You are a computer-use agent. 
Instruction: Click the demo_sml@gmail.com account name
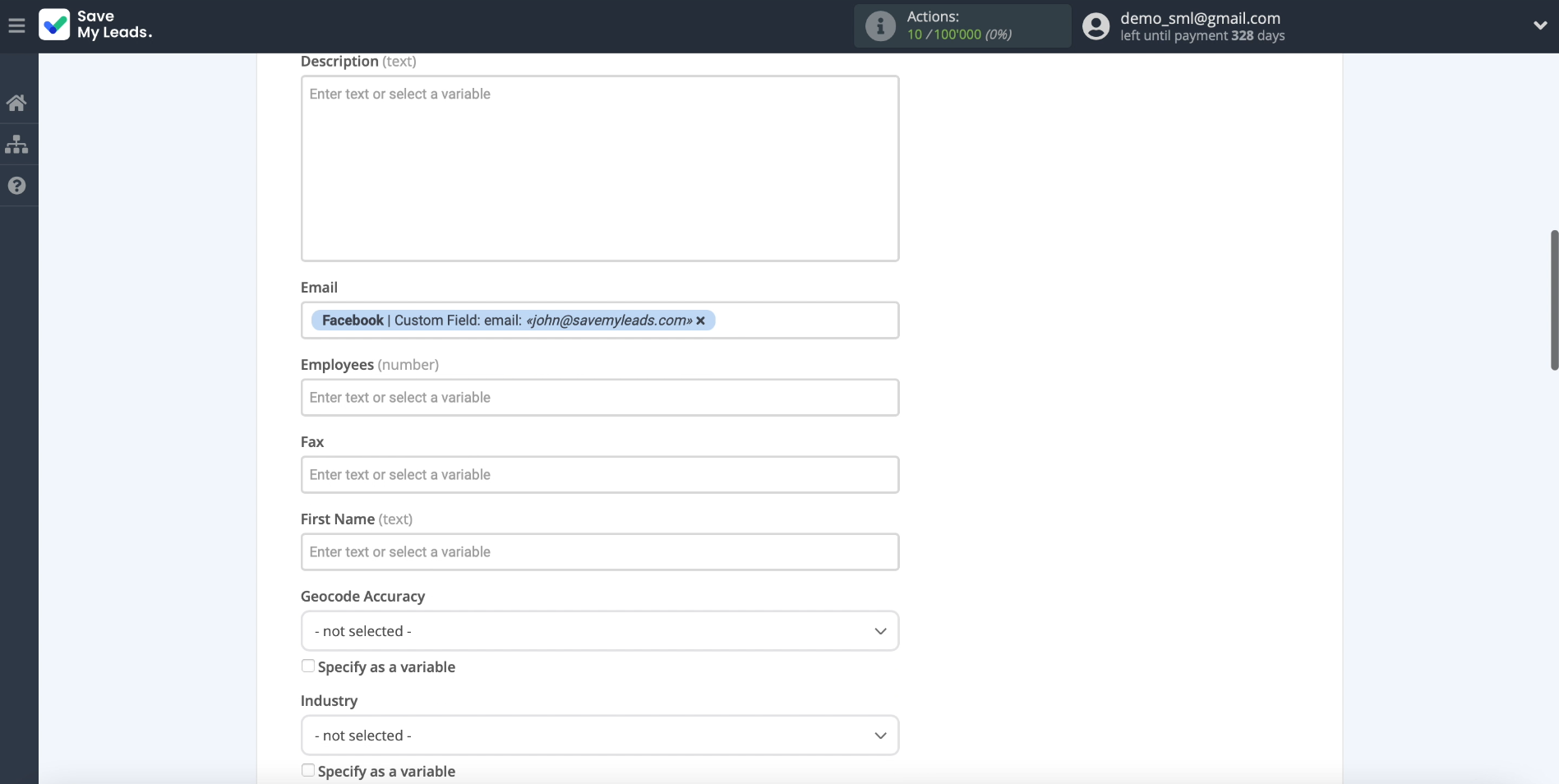point(1200,18)
